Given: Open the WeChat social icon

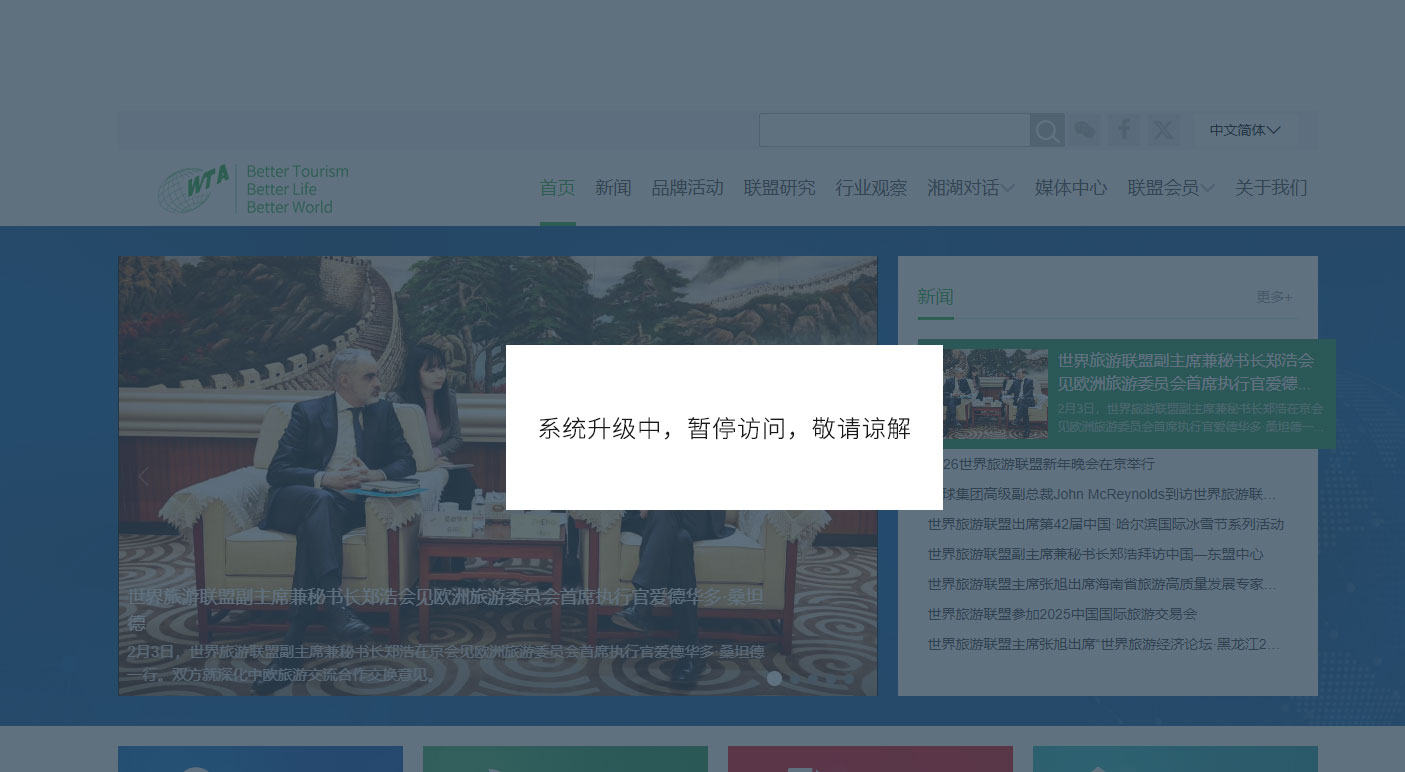Looking at the screenshot, I should pos(1085,131).
